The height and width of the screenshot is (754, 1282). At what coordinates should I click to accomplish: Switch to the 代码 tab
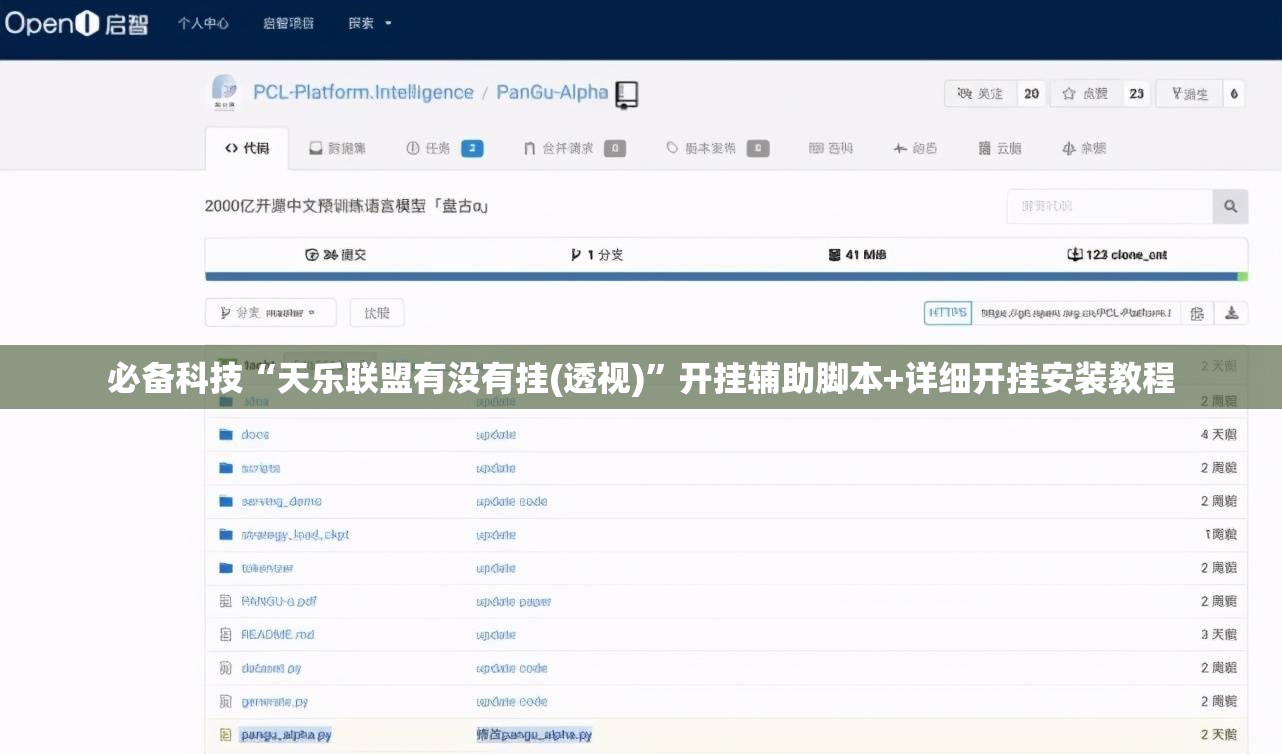click(247, 148)
